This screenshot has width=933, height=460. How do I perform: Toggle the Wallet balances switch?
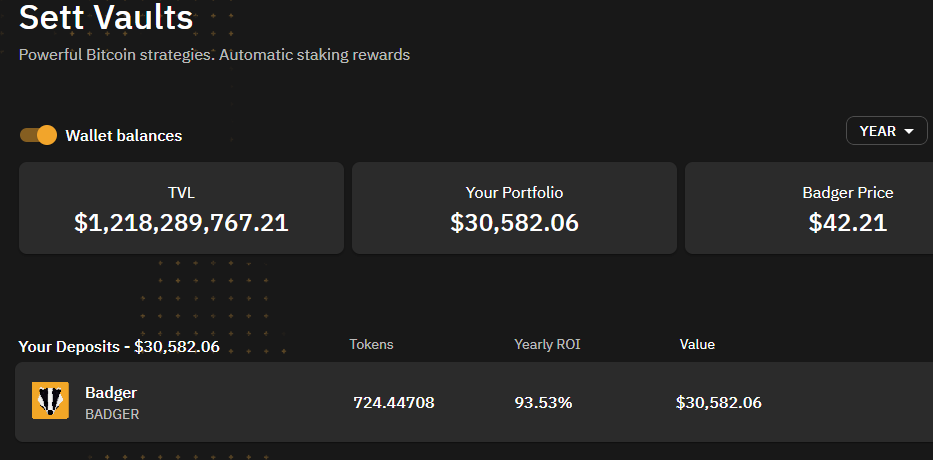[x=38, y=135]
